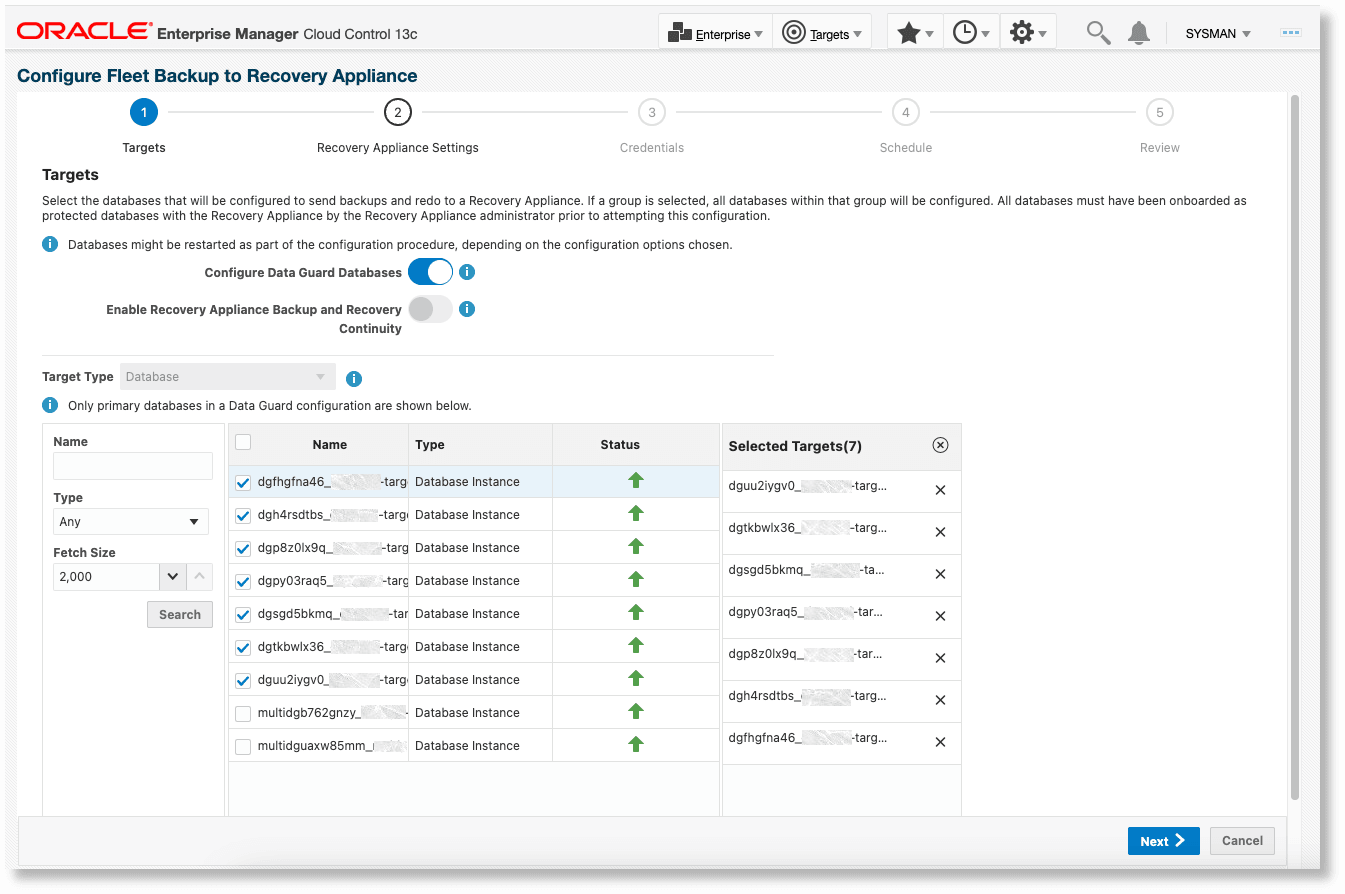
Task: Click the global search magnifier icon
Action: [1097, 33]
